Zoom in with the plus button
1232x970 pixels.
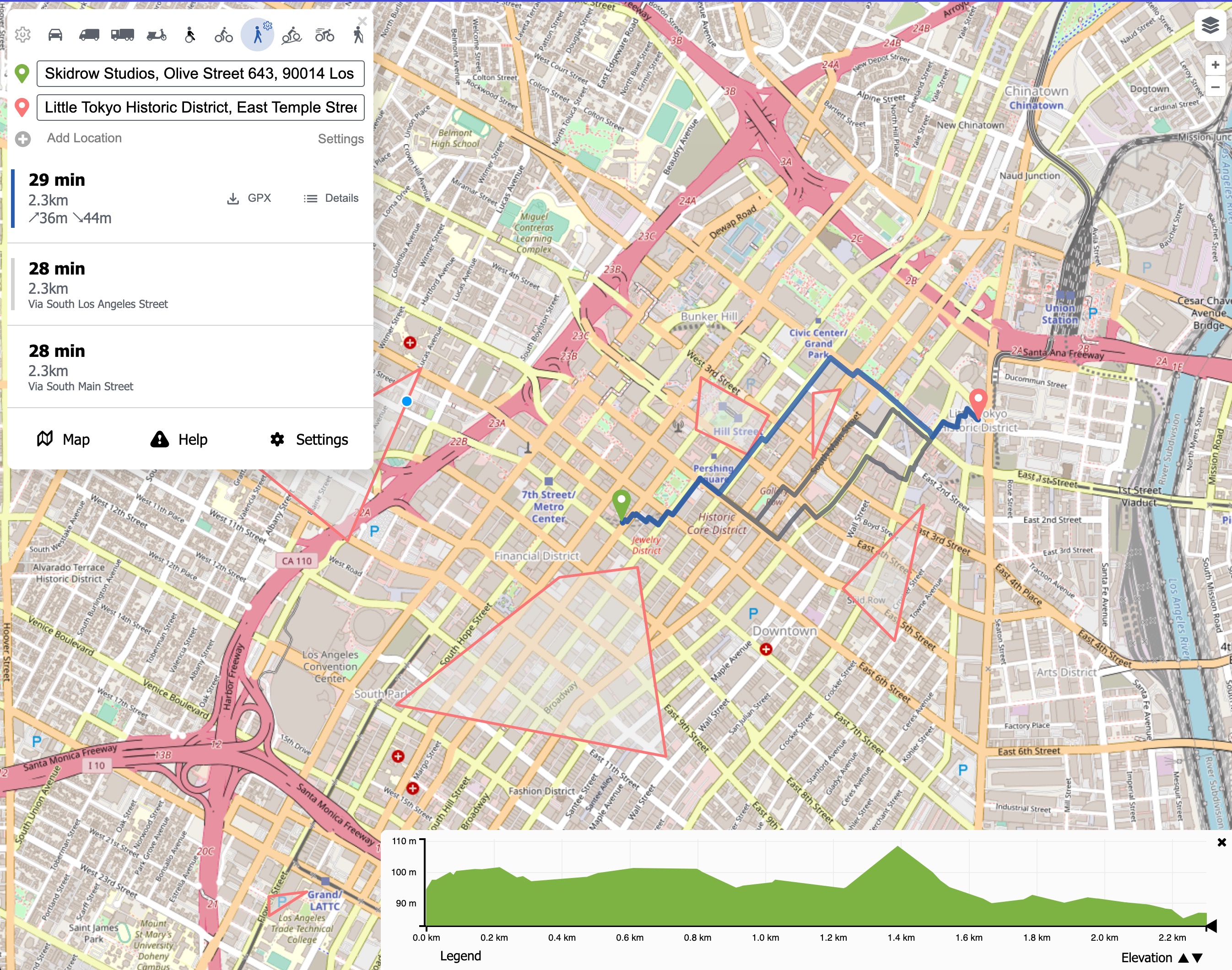coord(1215,65)
